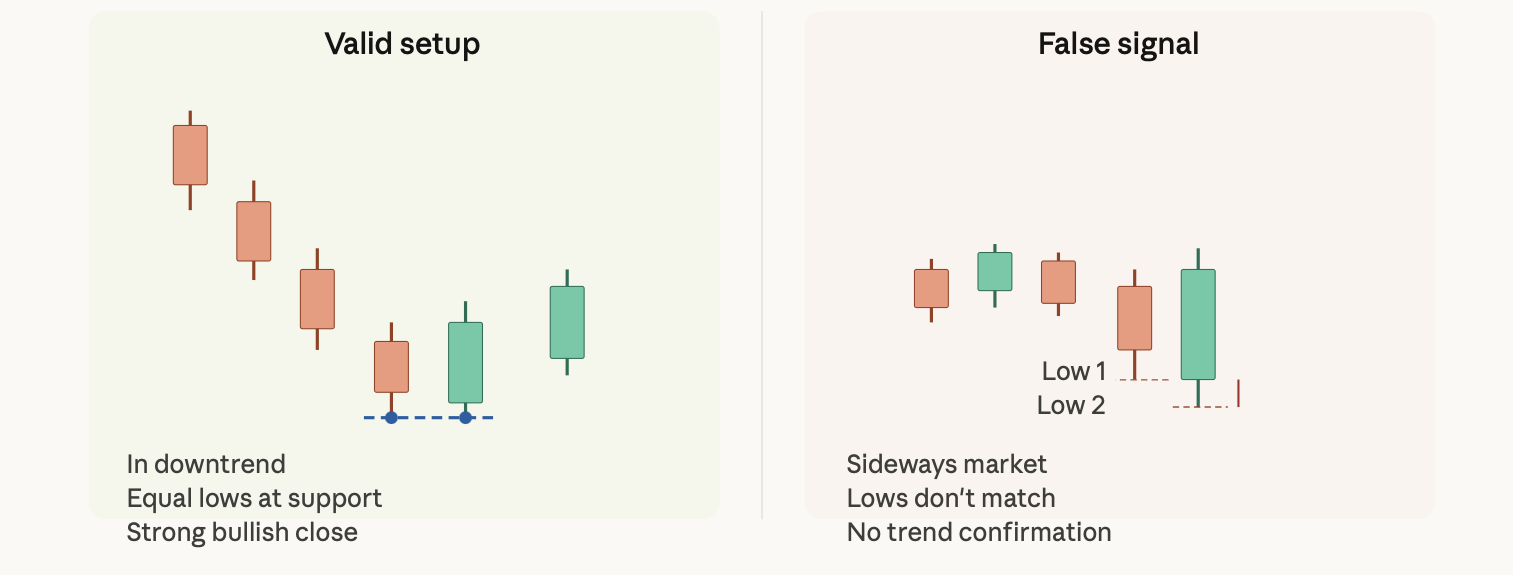
Task: Click the "Low 2" label
Action: click(x=1071, y=405)
